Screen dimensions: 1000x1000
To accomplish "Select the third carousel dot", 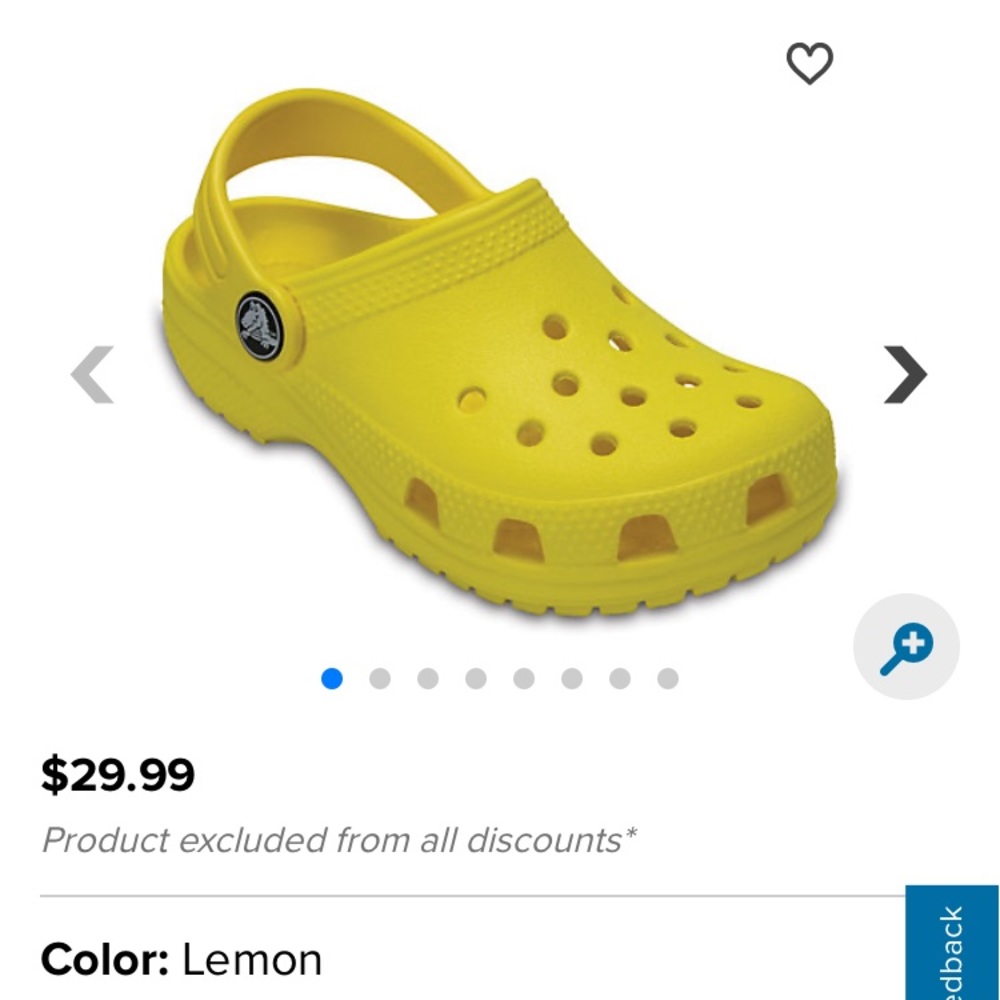I will tap(428, 679).
